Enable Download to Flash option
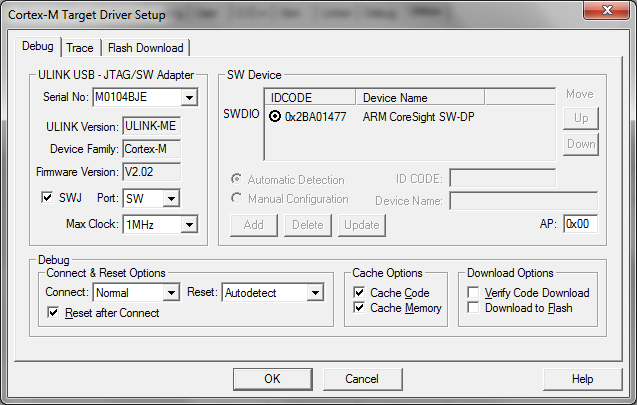Screen dimensions: 637x405 (474, 308)
